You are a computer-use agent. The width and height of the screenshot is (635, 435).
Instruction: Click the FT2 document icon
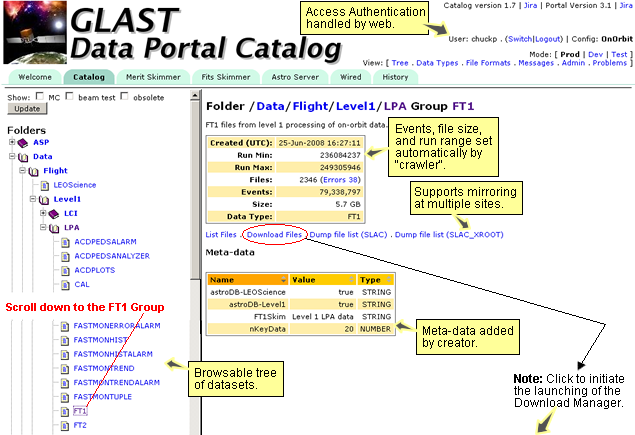coord(65,426)
